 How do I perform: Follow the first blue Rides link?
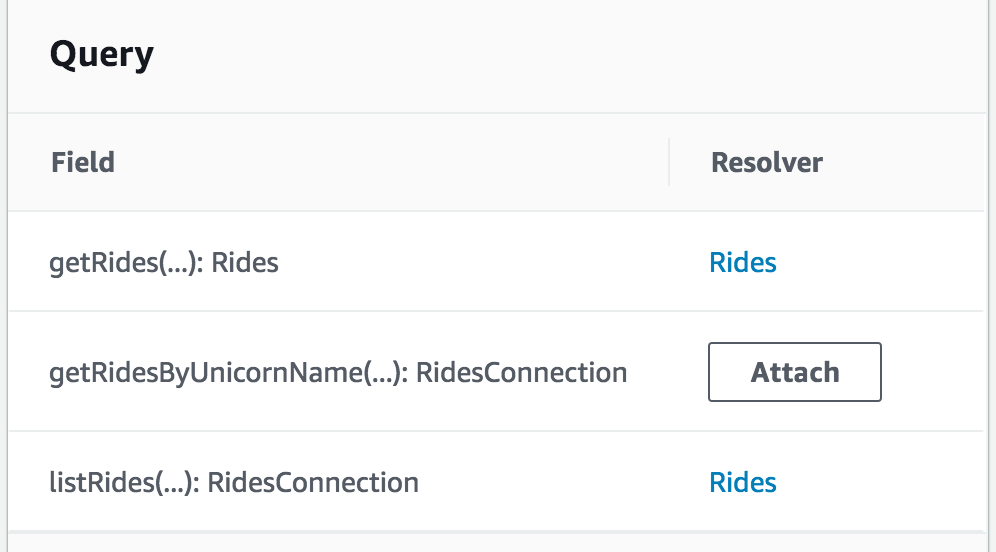coord(743,262)
